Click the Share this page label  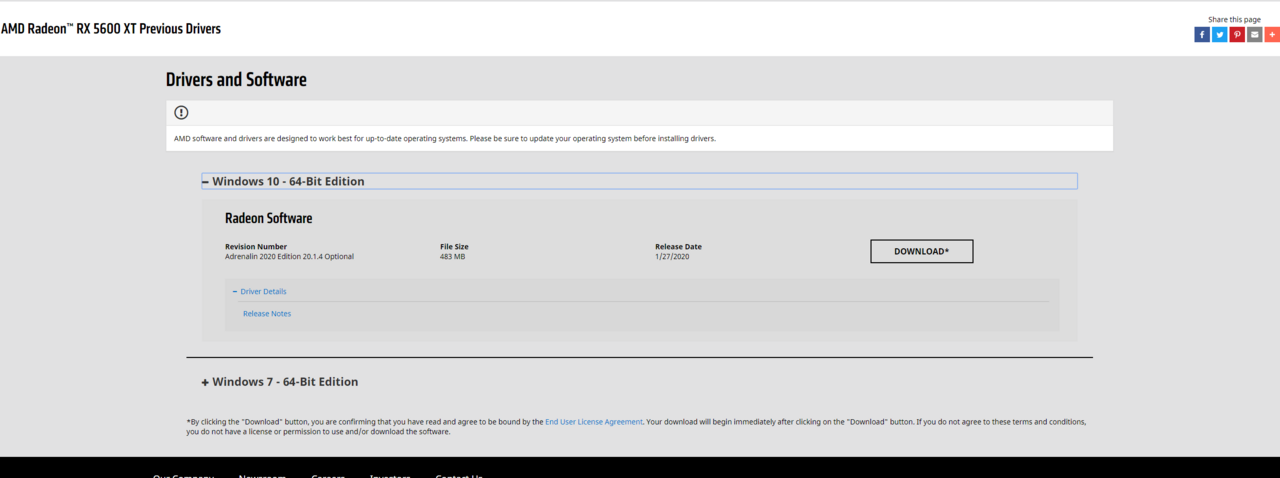click(x=1234, y=19)
